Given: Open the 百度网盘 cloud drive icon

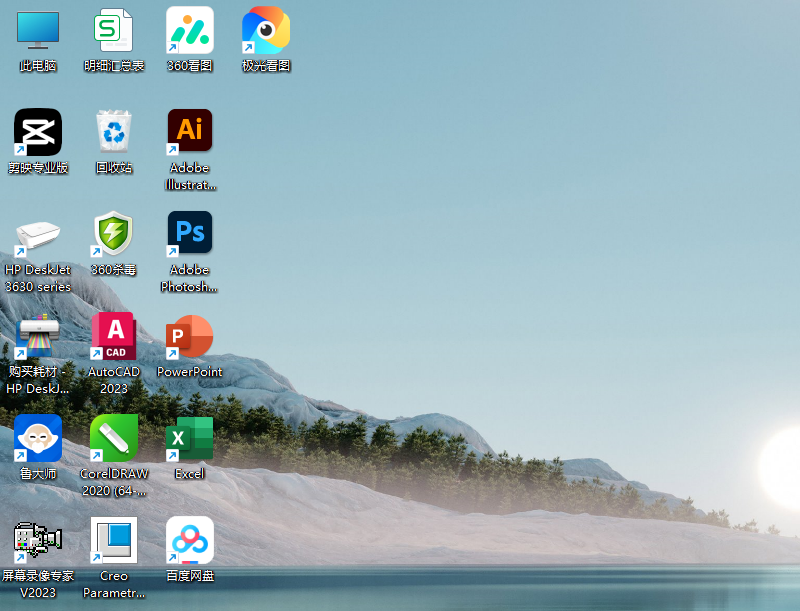Looking at the screenshot, I should (x=190, y=540).
